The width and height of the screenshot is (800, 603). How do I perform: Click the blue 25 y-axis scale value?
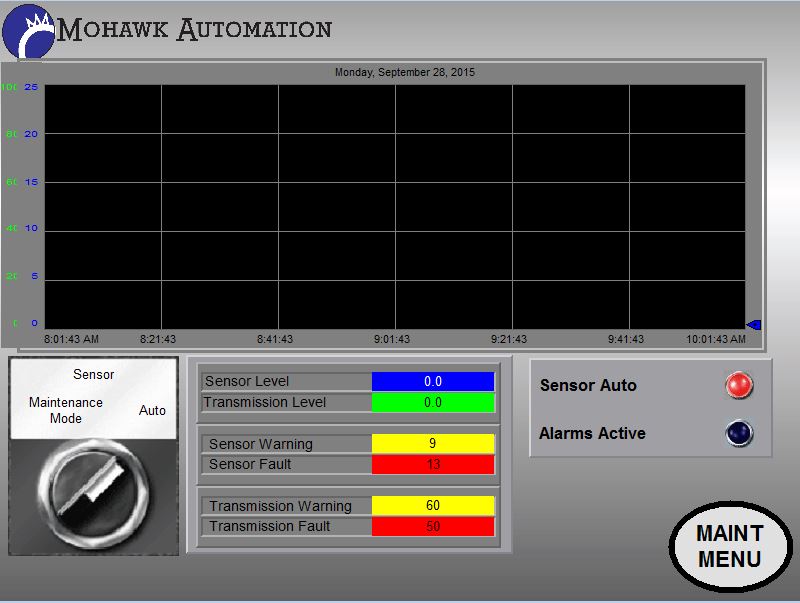point(31,87)
